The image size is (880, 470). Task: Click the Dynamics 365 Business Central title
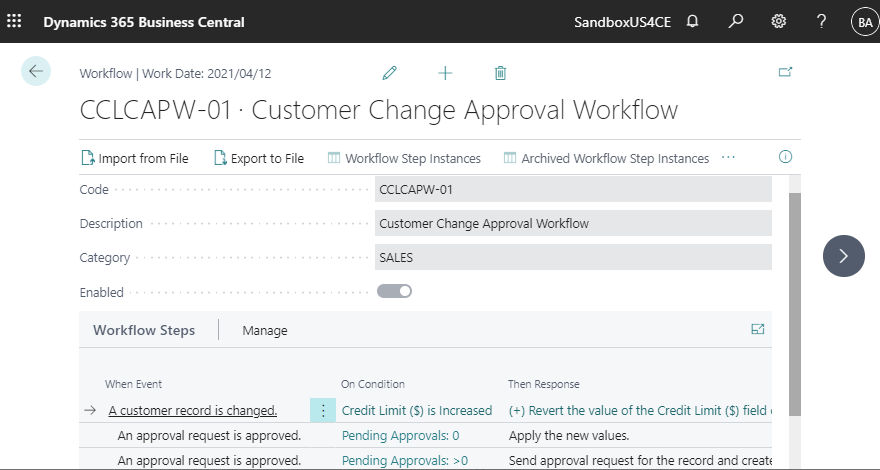(x=144, y=22)
